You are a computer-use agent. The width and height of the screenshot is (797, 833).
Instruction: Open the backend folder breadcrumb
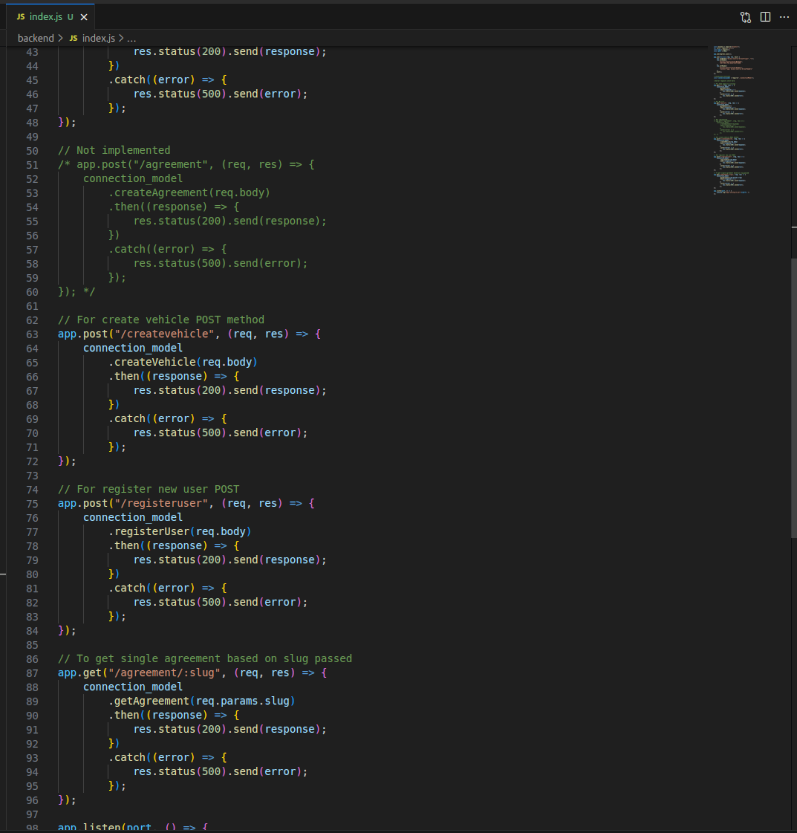coord(35,38)
